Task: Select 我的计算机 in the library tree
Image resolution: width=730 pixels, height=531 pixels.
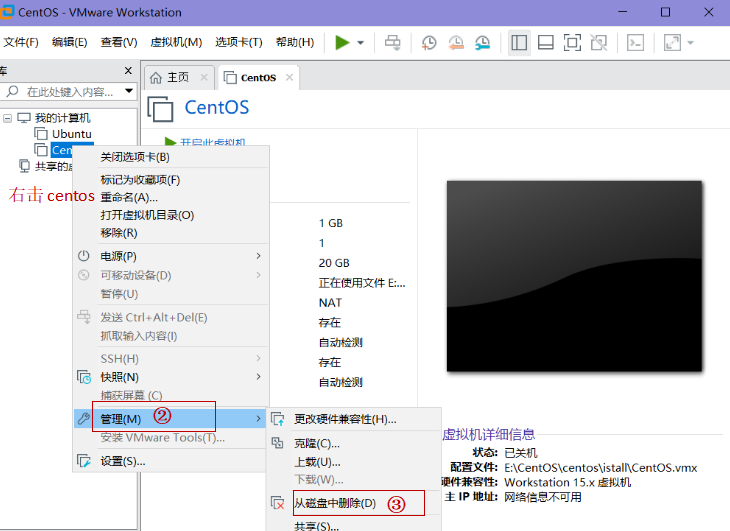Action: click(62, 118)
